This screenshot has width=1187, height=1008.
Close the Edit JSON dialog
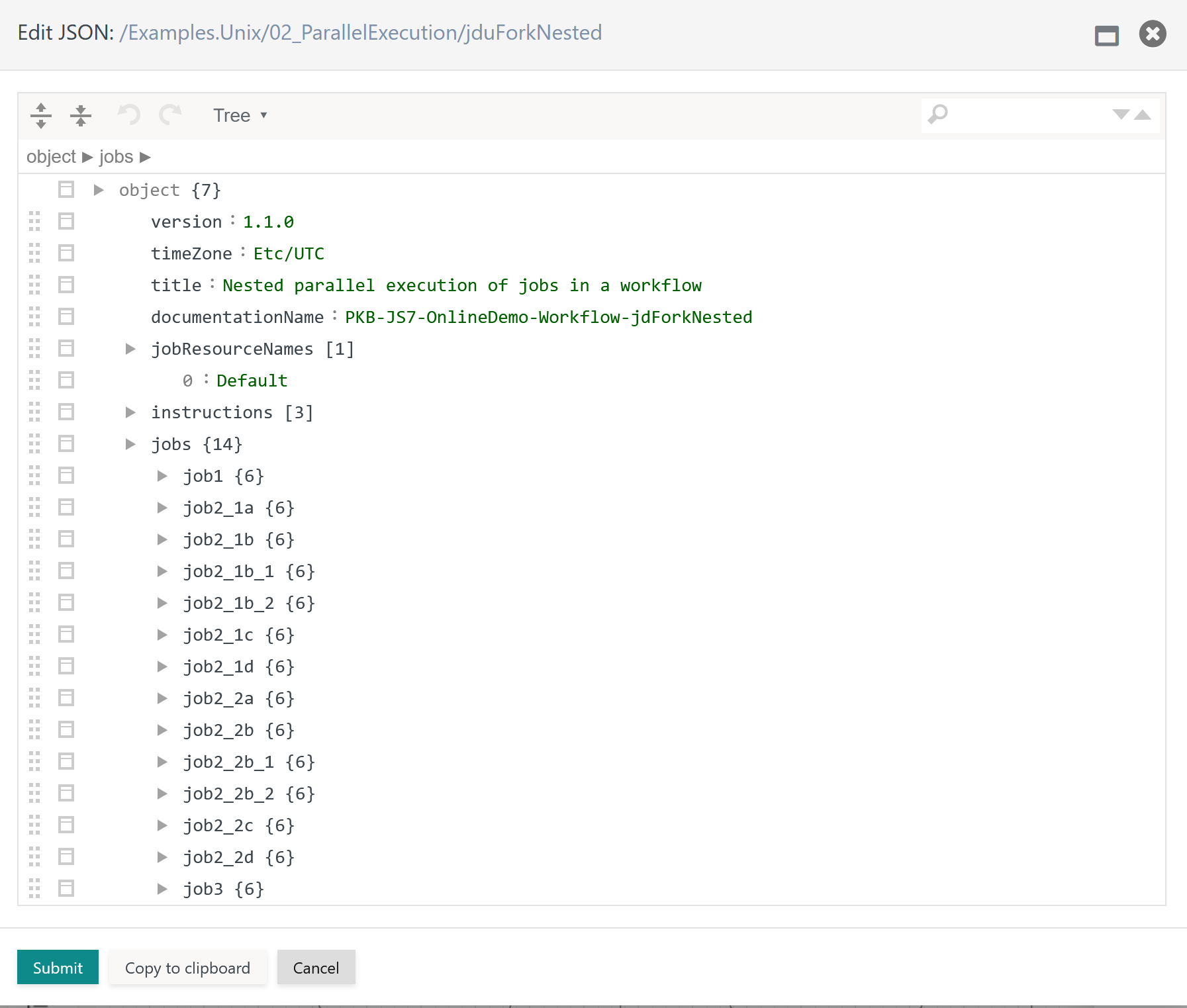(1153, 34)
